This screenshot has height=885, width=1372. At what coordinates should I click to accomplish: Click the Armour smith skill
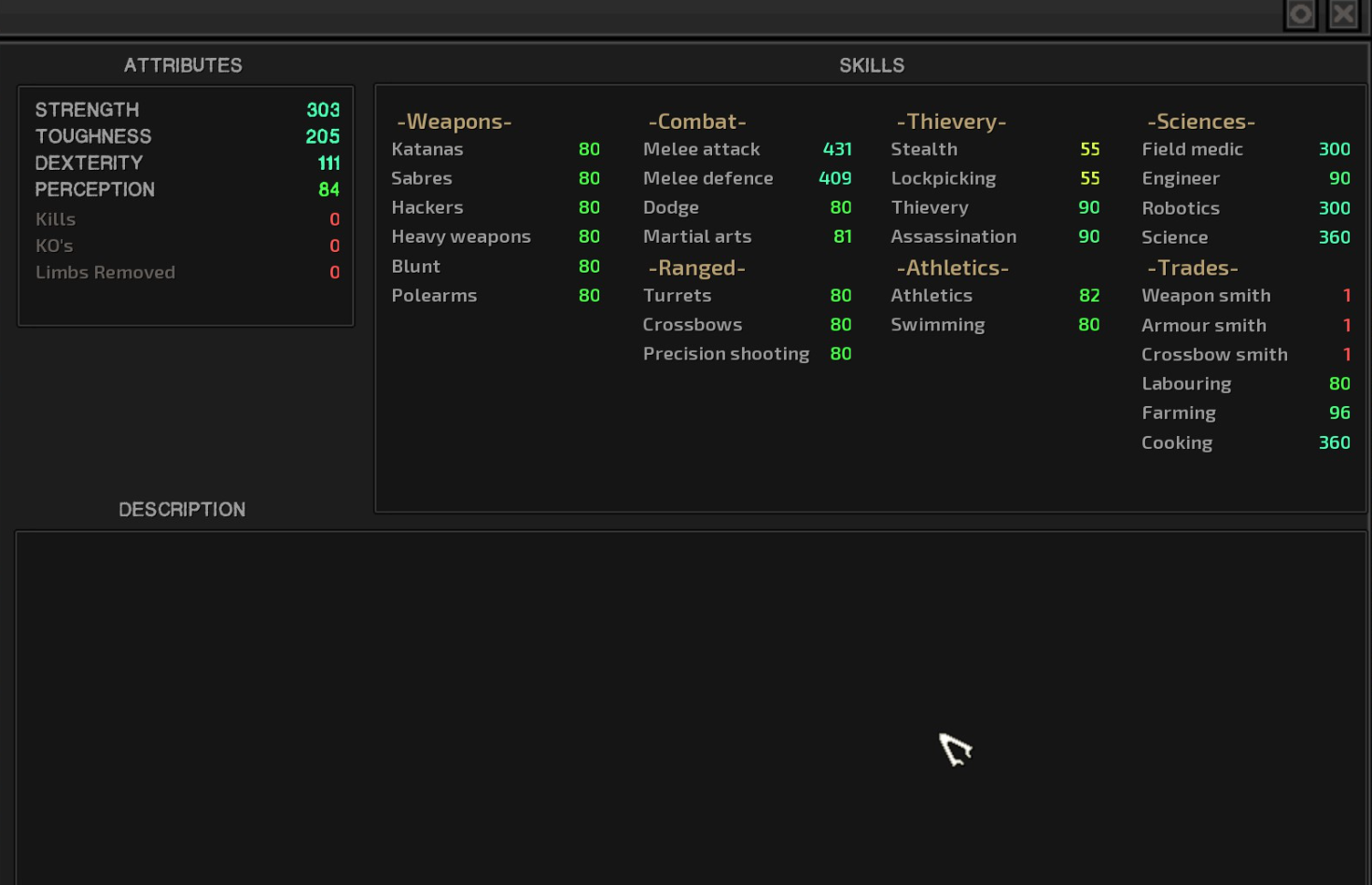click(x=1246, y=325)
